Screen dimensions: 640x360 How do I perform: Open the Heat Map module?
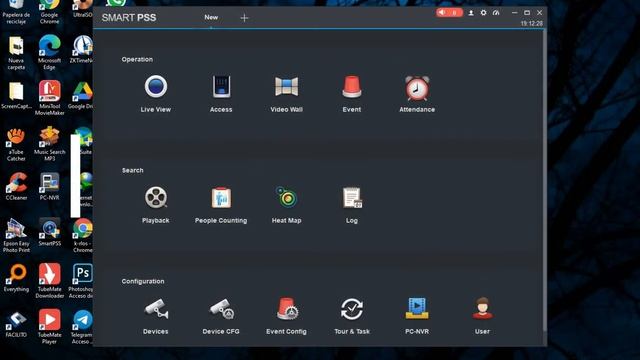[286, 204]
